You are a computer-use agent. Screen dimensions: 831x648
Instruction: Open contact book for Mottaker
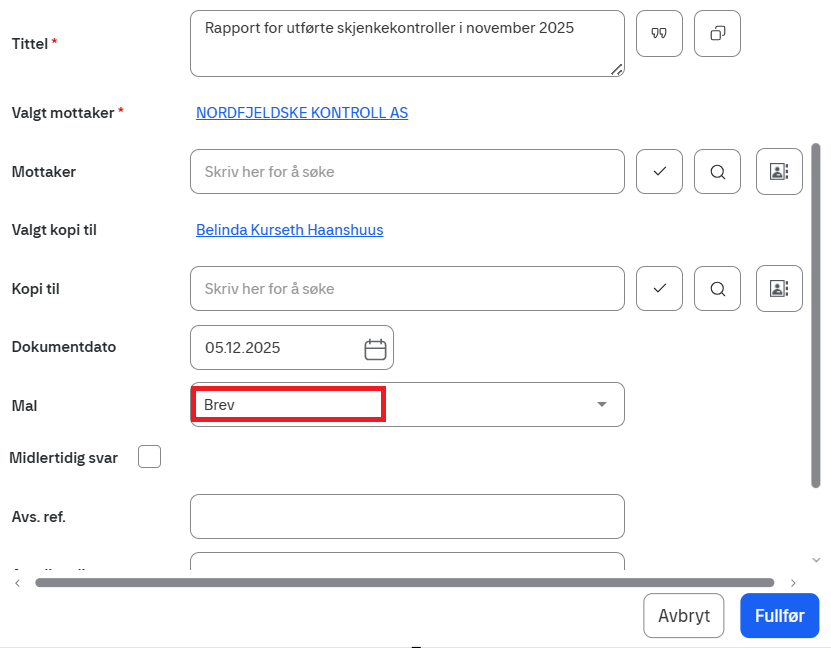tap(779, 172)
